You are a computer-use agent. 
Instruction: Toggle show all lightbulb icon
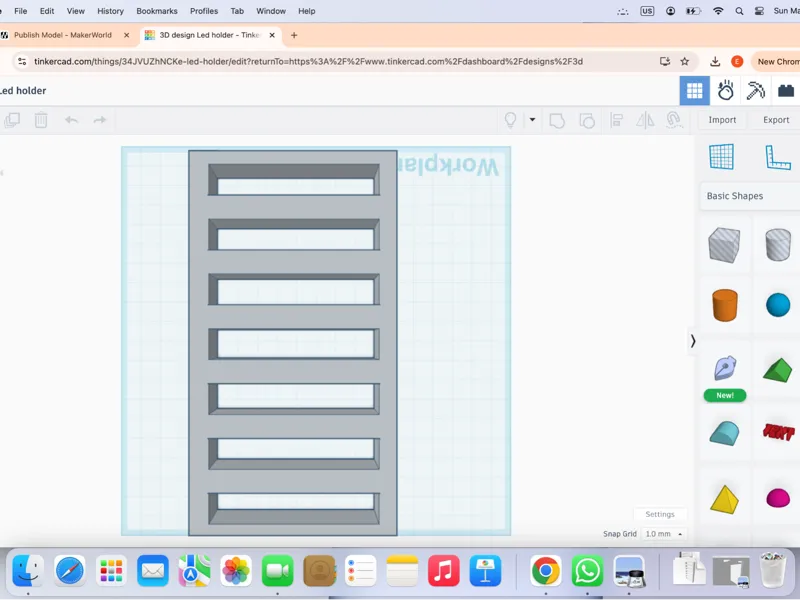coord(510,120)
